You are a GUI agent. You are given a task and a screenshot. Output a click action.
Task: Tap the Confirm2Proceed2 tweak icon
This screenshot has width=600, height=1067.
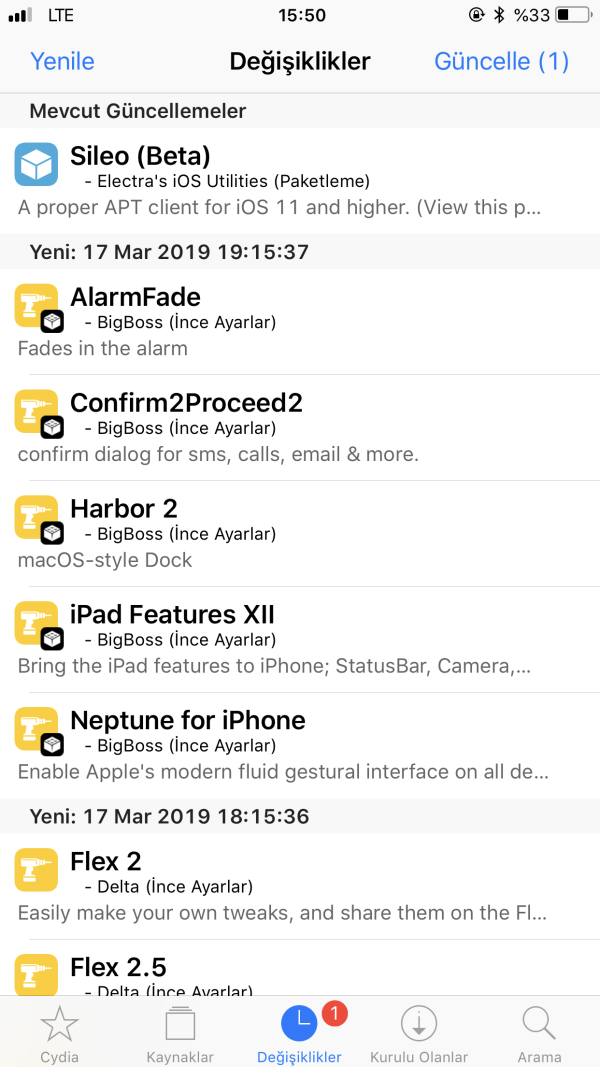point(36,411)
